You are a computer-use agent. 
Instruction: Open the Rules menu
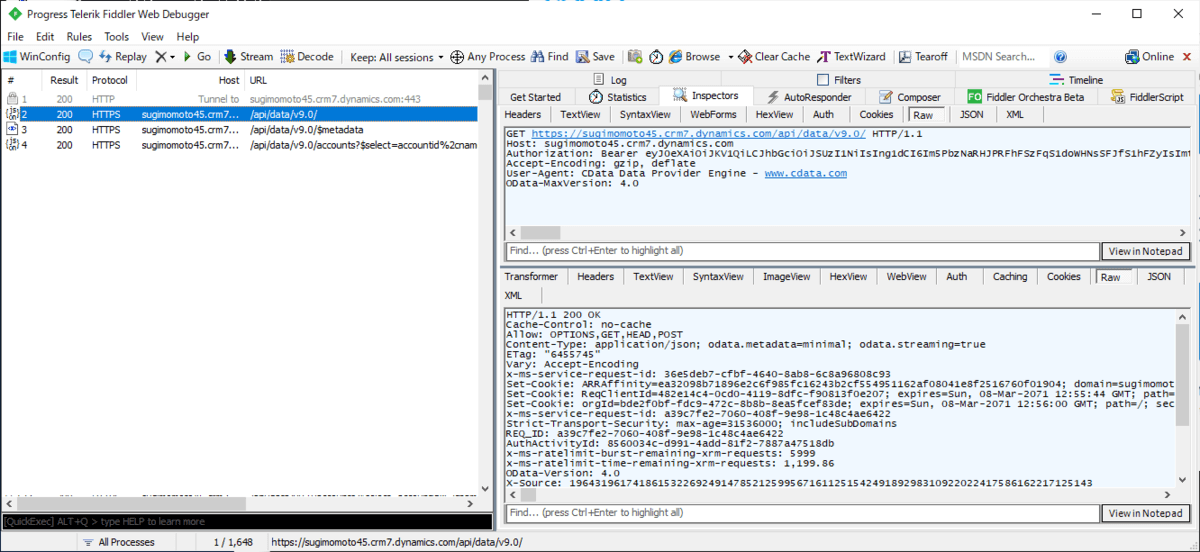point(79,37)
